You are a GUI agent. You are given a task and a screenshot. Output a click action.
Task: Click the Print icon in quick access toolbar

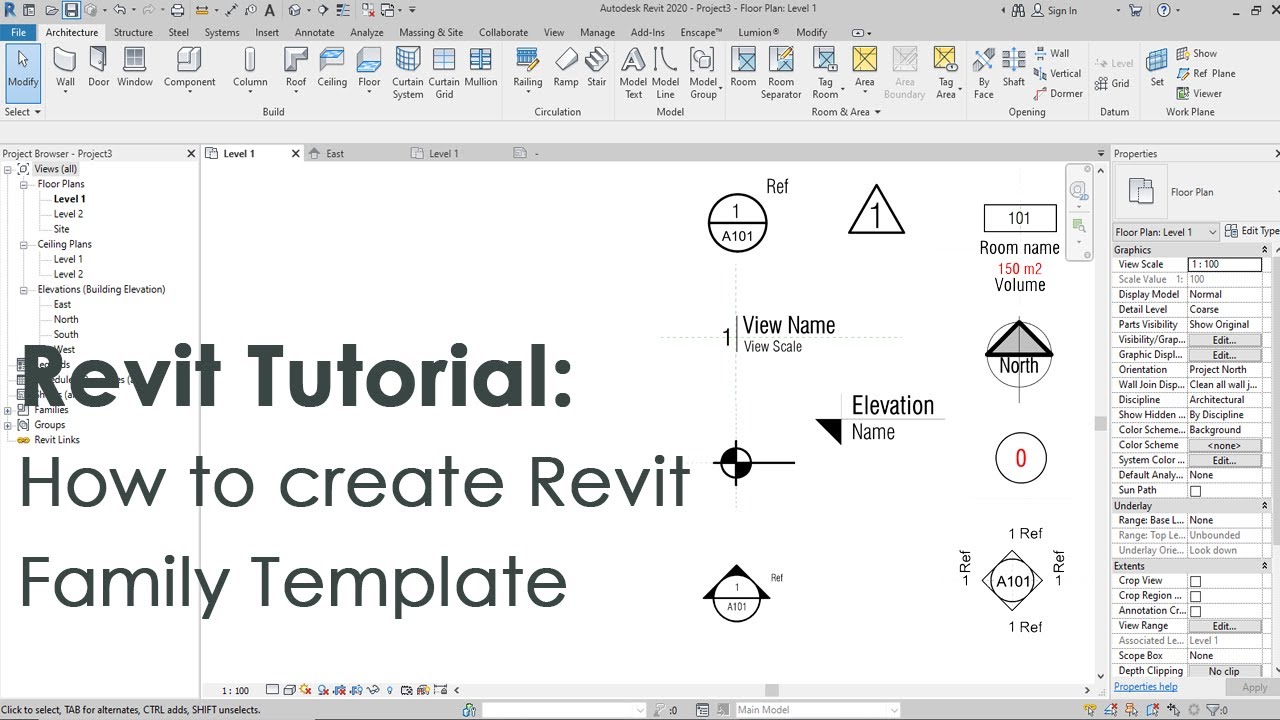click(177, 10)
